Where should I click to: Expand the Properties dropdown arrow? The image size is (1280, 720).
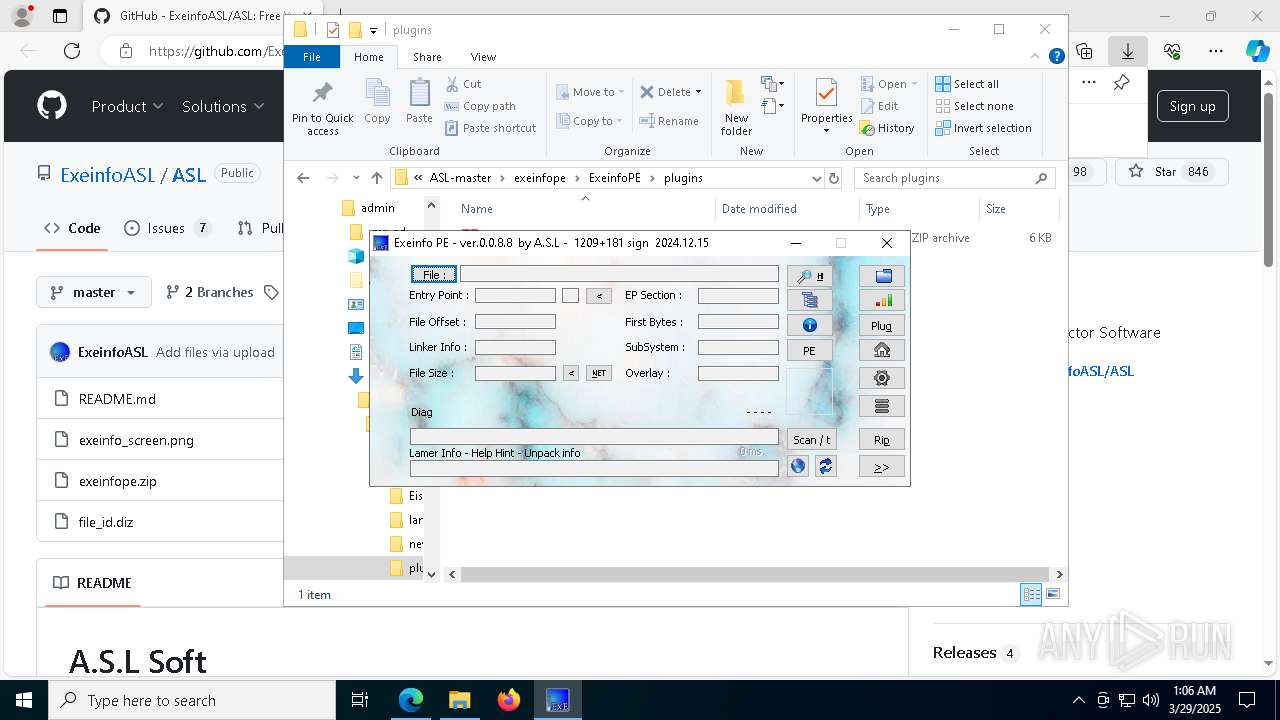point(826,131)
